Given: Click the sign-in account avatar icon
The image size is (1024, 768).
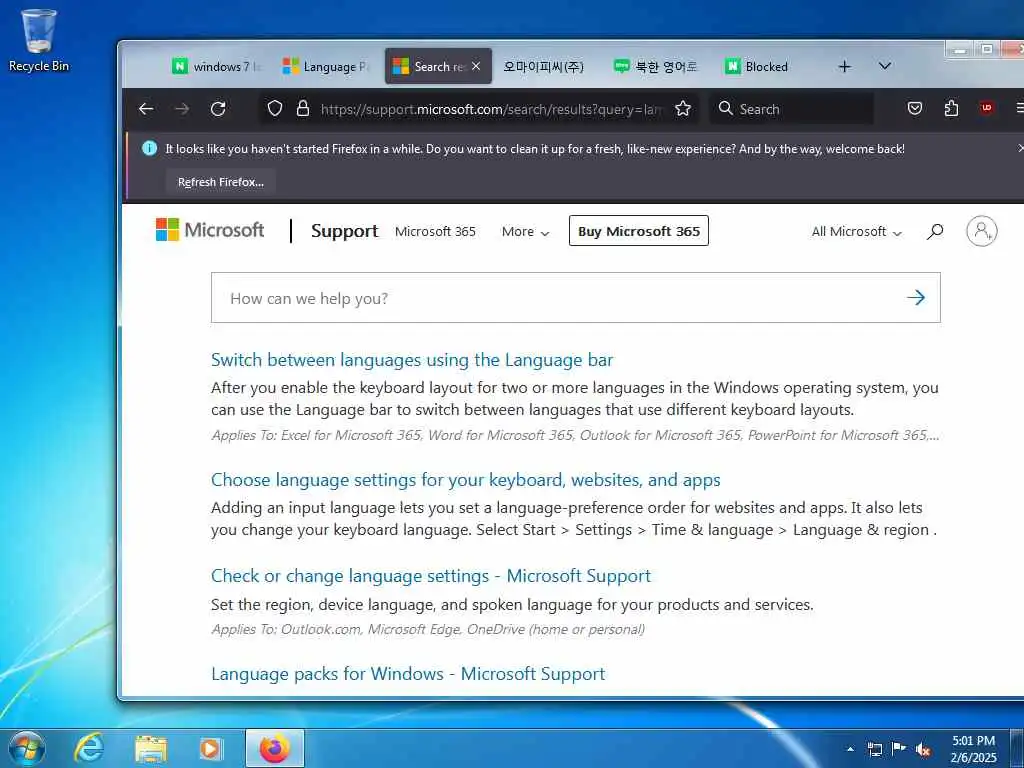Looking at the screenshot, I should pos(982,231).
